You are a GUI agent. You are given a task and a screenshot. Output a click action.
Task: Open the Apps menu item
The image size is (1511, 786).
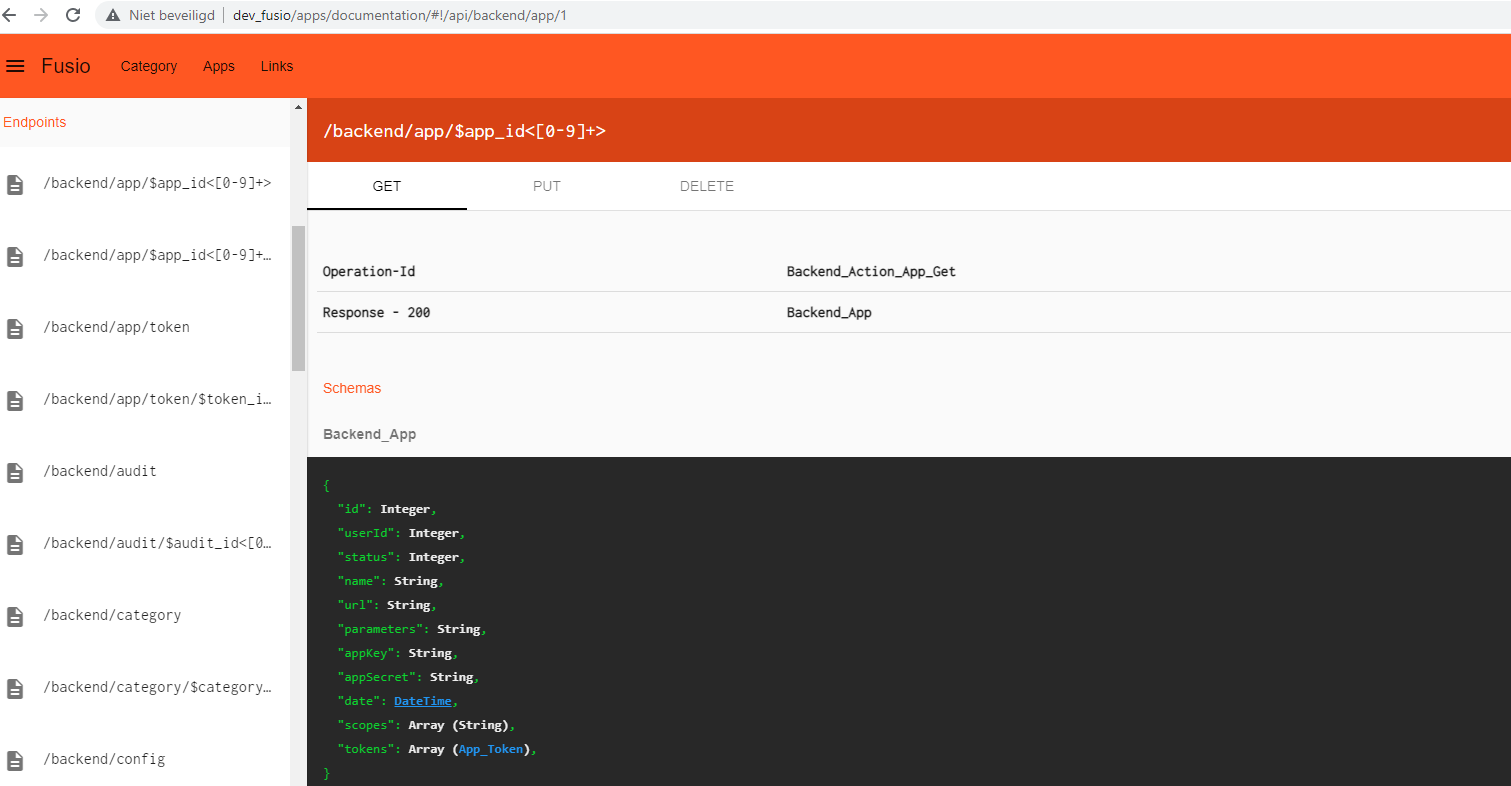(x=218, y=66)
